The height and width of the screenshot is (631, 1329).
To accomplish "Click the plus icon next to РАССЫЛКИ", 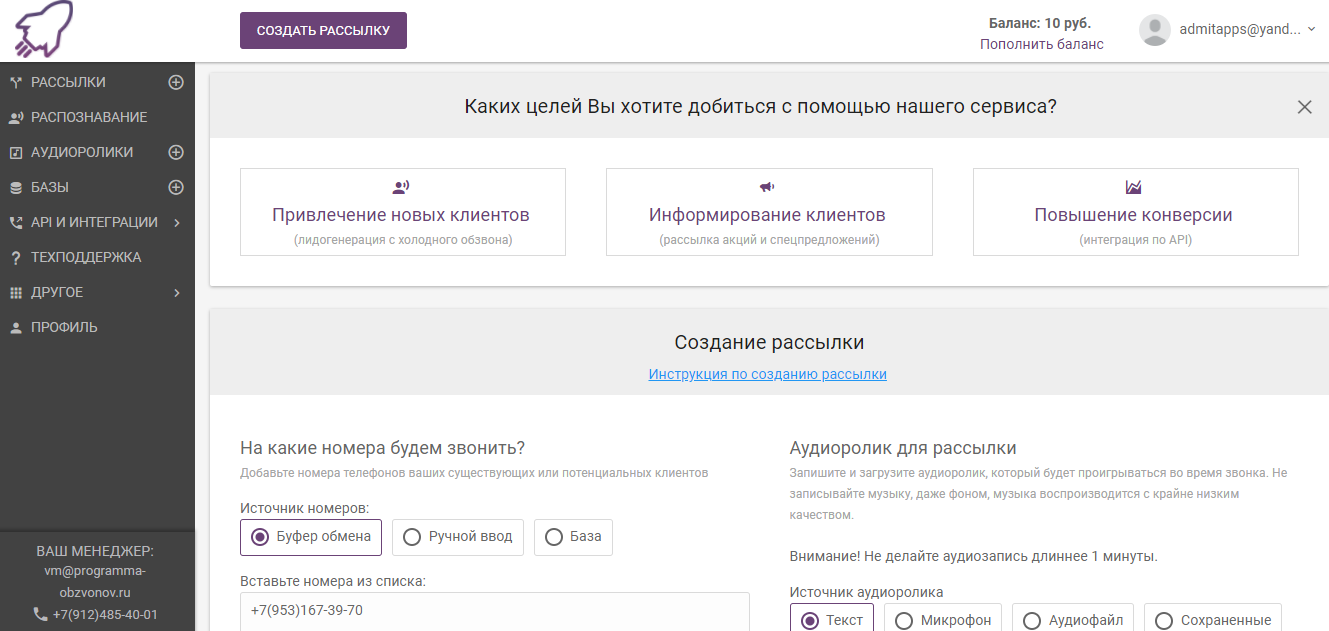I will coord(177,81).
